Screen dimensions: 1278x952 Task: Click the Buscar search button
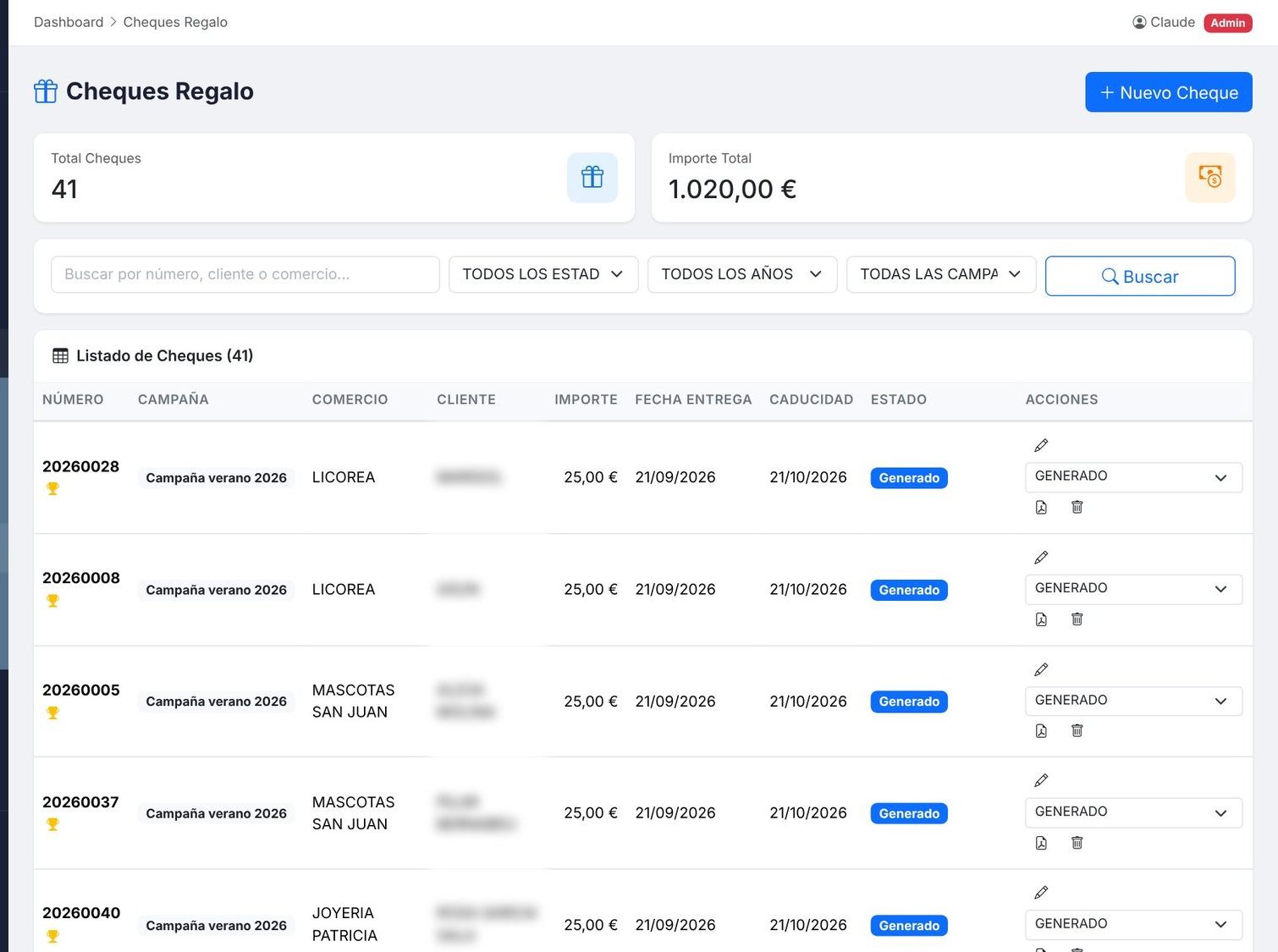1140,276
